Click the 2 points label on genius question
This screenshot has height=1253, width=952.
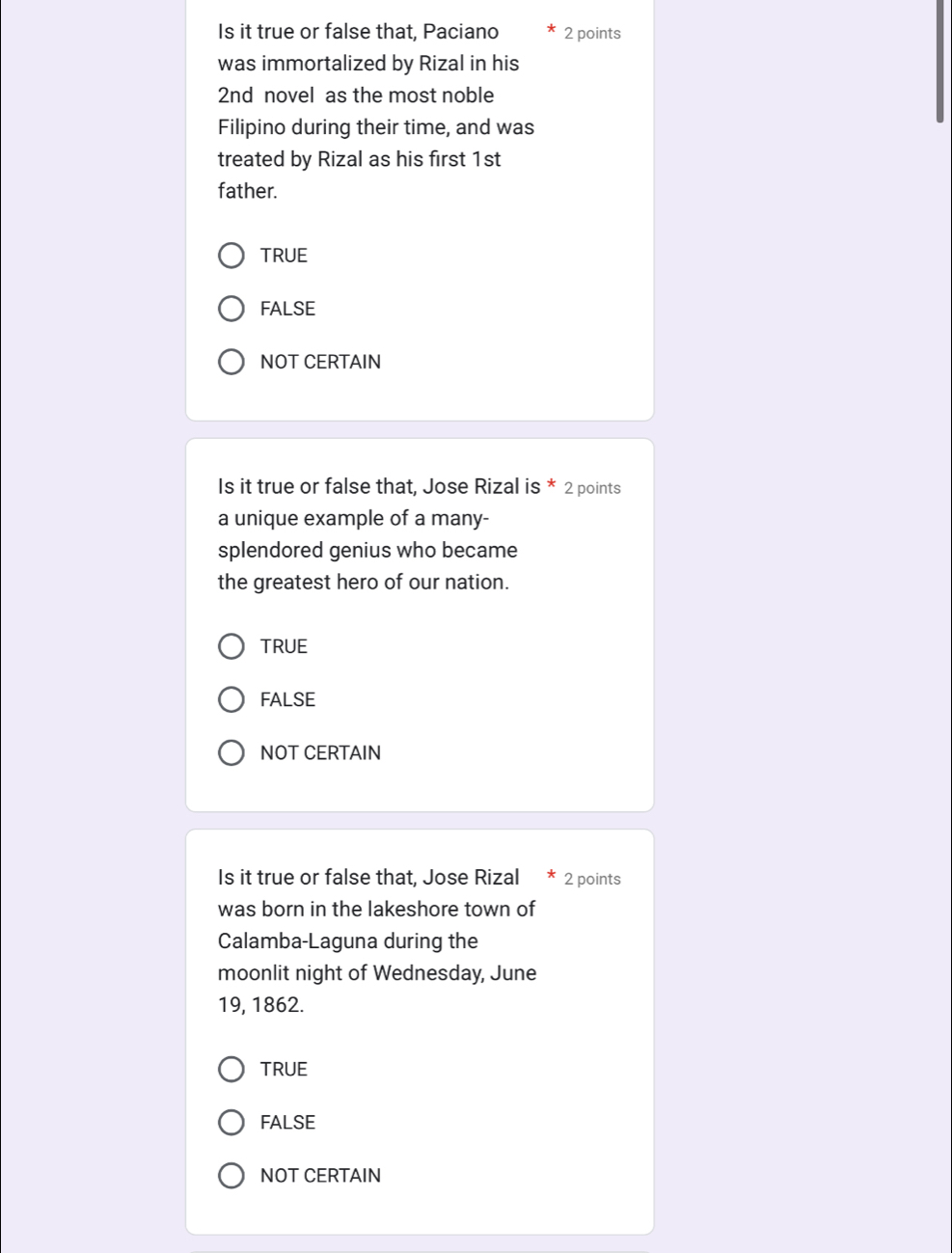[x=592, y=488]
